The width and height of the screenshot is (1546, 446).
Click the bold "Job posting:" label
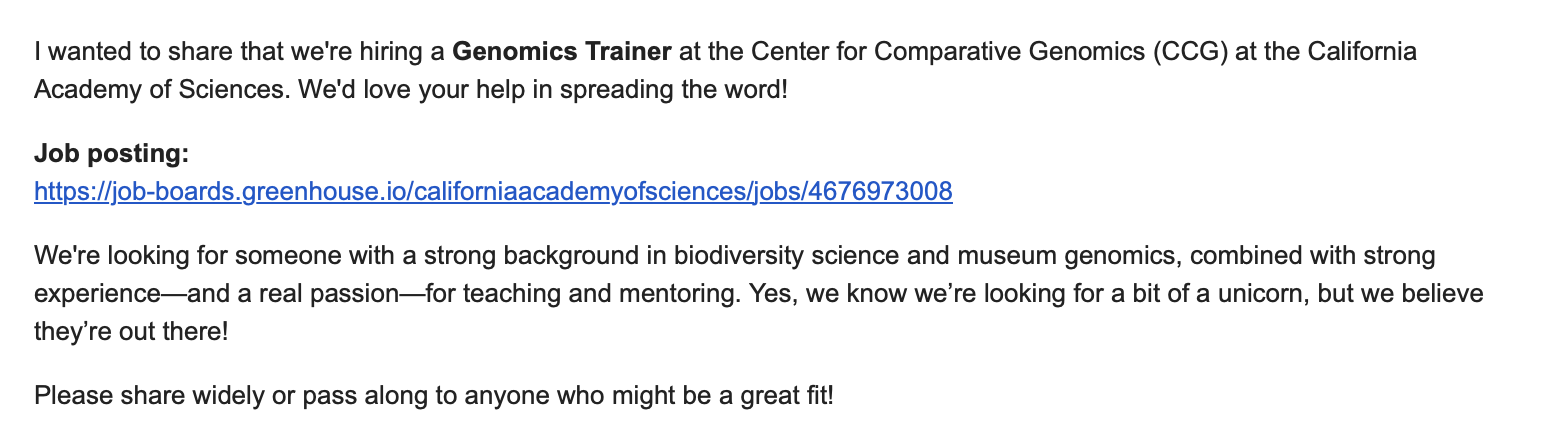tap(111, 153)
